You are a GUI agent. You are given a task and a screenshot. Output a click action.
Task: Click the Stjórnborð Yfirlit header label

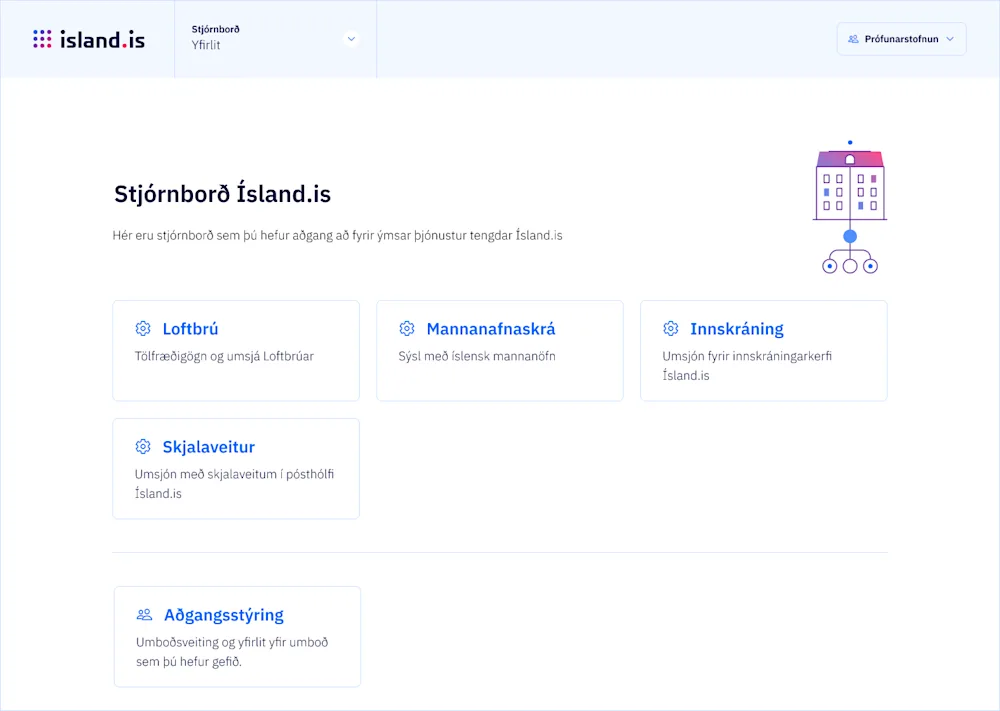(216, 38)
